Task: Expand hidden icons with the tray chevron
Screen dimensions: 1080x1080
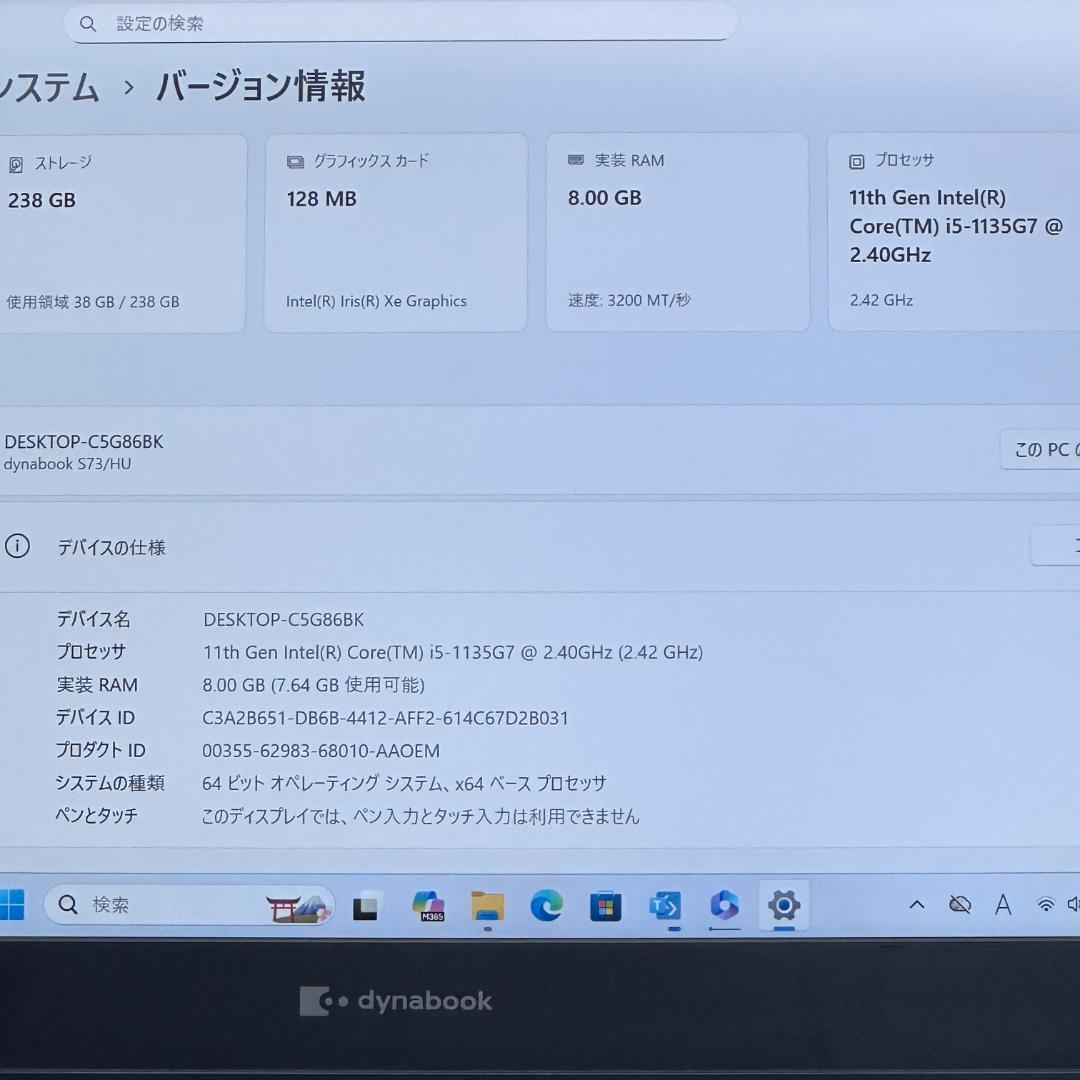Action: pyautogui.click(x=917, y=904)
